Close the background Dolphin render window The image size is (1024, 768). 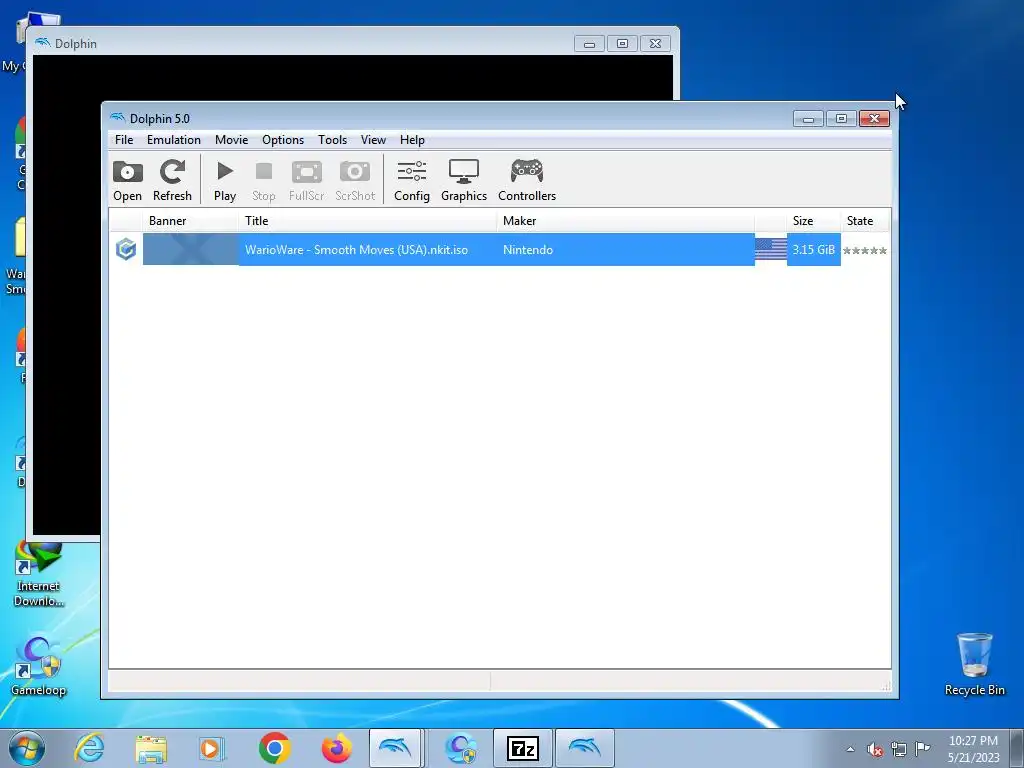(x=655, y=44)
